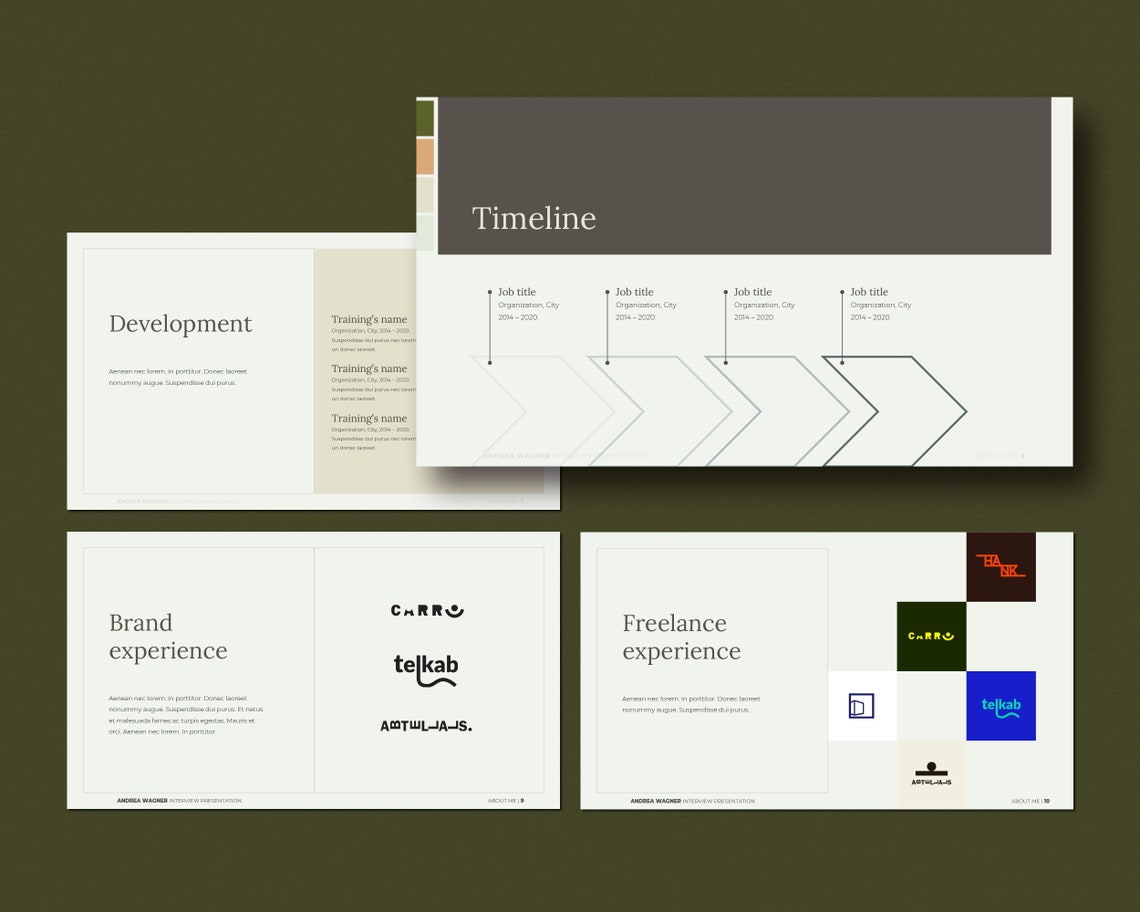Select the white door icon tile
The width and height of the screenshot is (1140, 912).
click(862, 705)
